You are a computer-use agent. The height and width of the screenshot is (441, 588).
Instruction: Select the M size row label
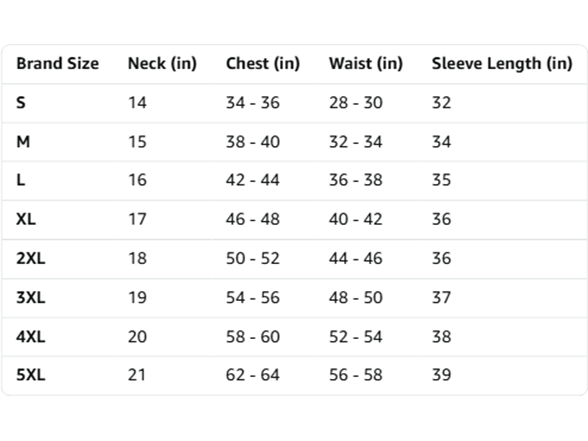coord(23,142)
